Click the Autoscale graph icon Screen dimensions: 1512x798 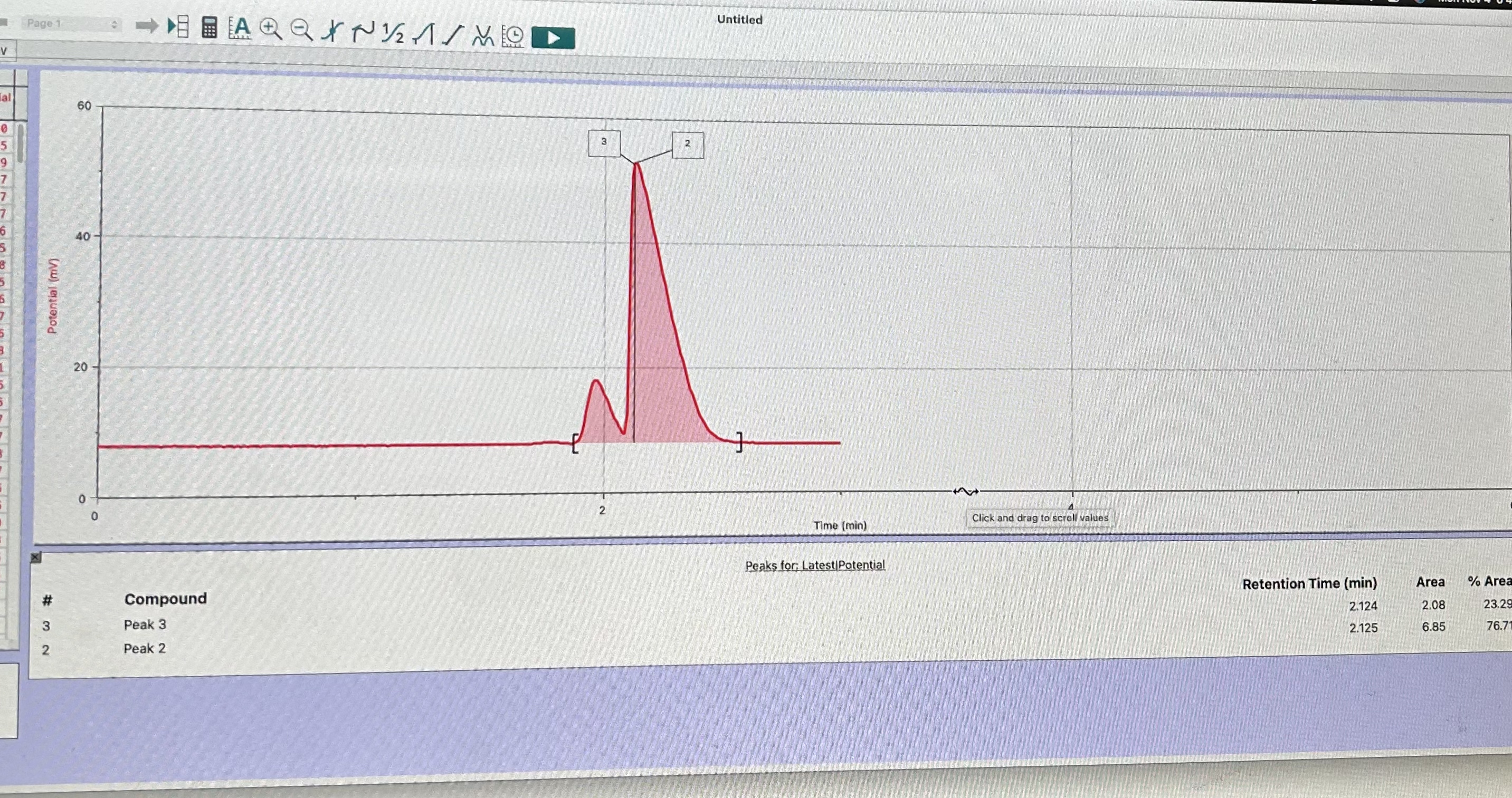[240, 27]
